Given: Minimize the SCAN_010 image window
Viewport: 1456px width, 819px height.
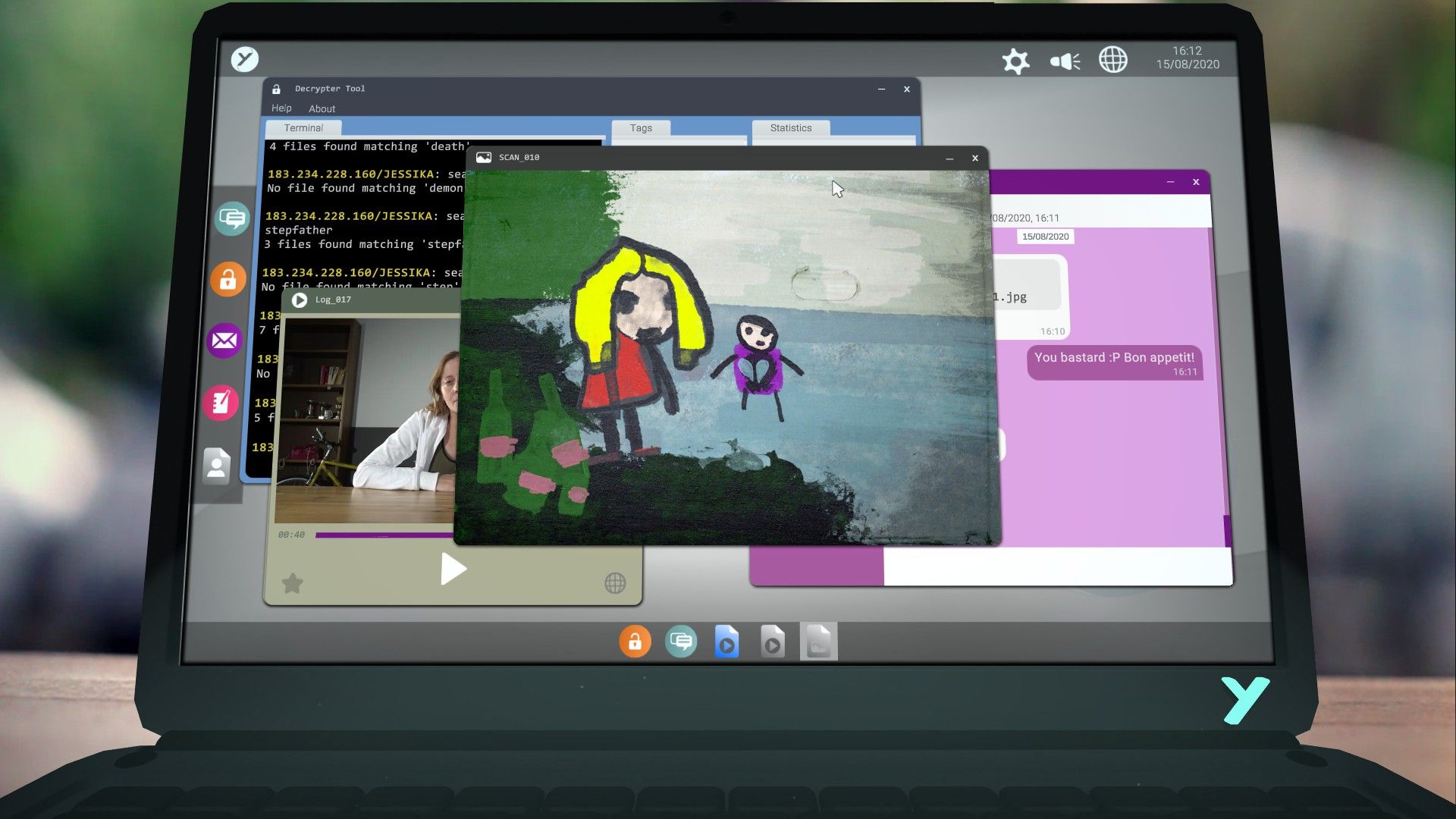Looking at the screenshot, I should click(949, 158).
